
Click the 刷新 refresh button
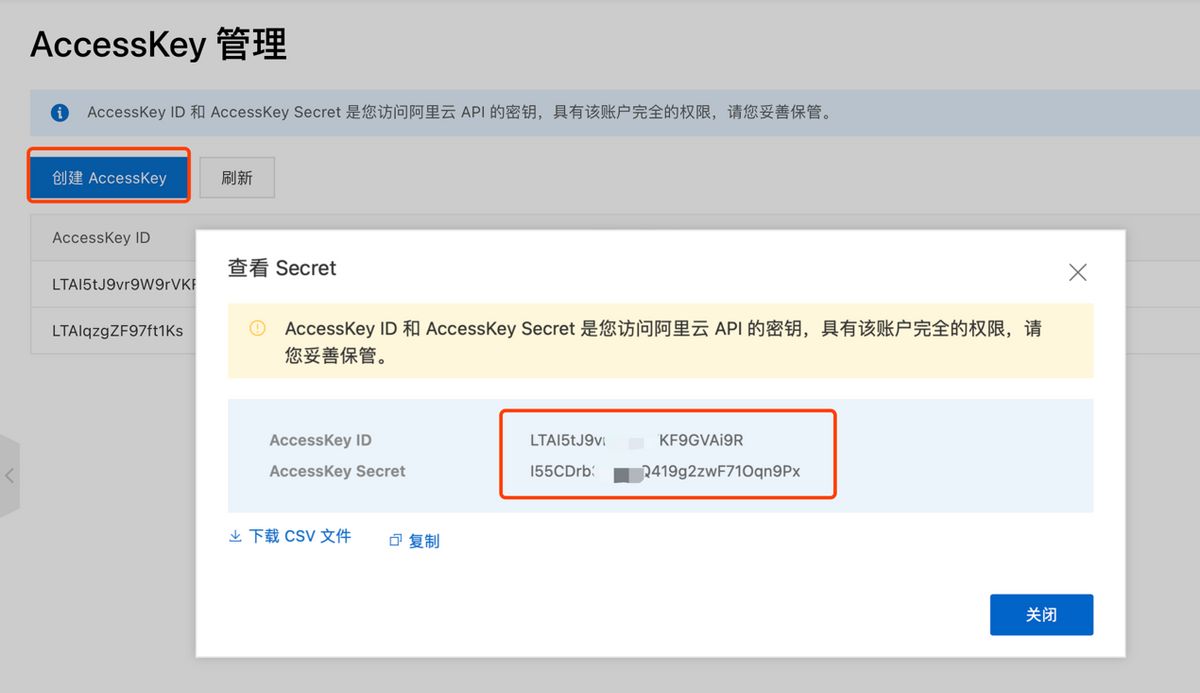(x=237, y=178)
